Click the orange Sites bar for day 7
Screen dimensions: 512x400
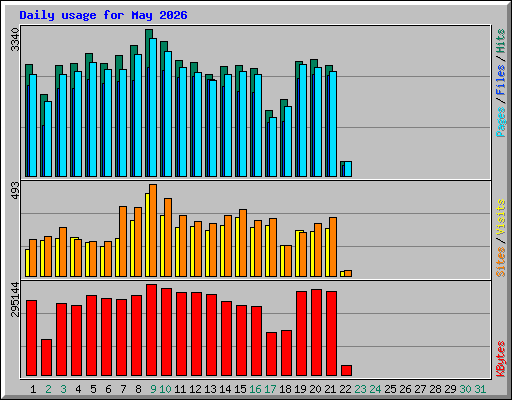pos(123,241)
